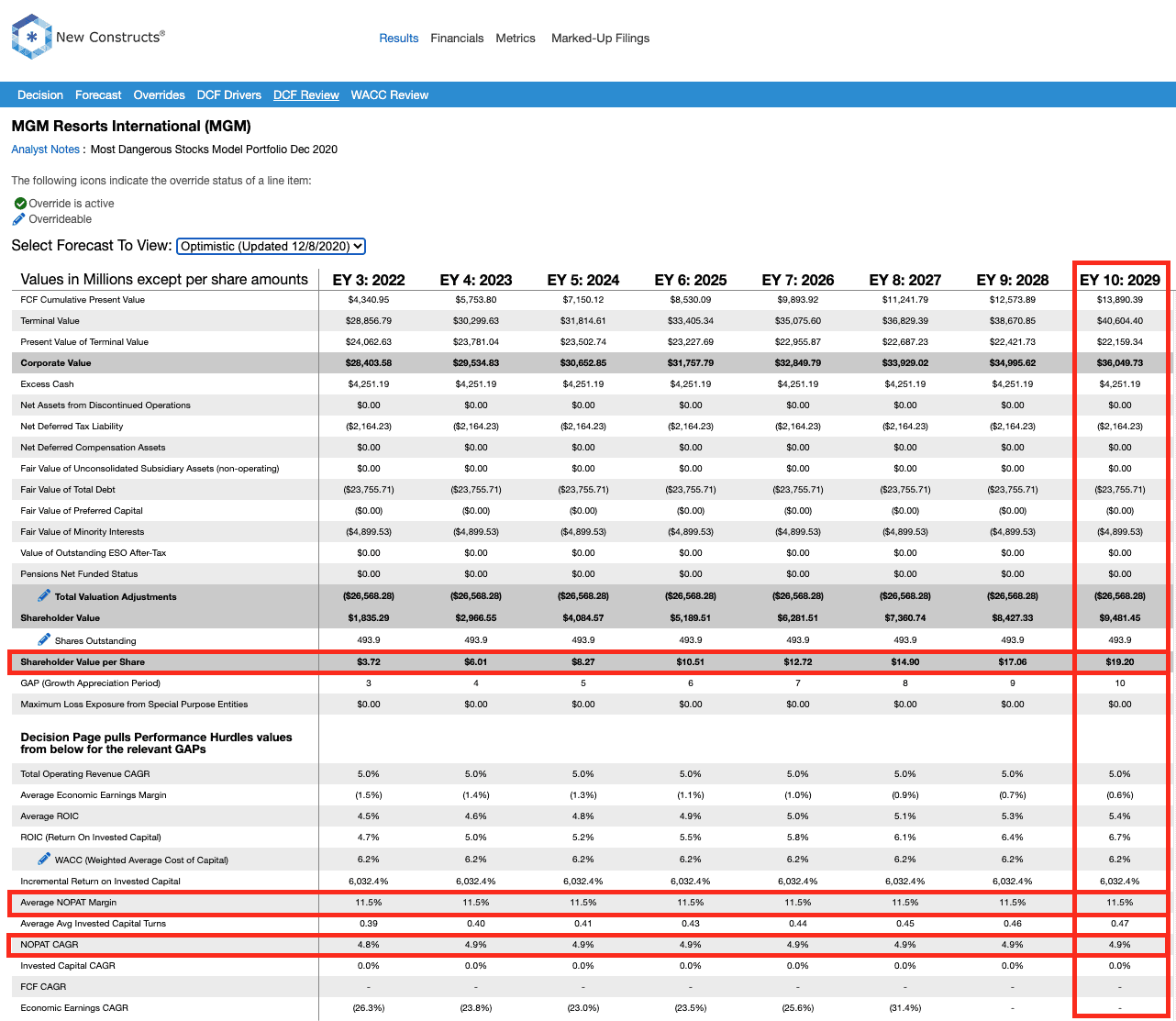
Task: Switch to the DCF Drivers tab
Action: tap(229, 95)
